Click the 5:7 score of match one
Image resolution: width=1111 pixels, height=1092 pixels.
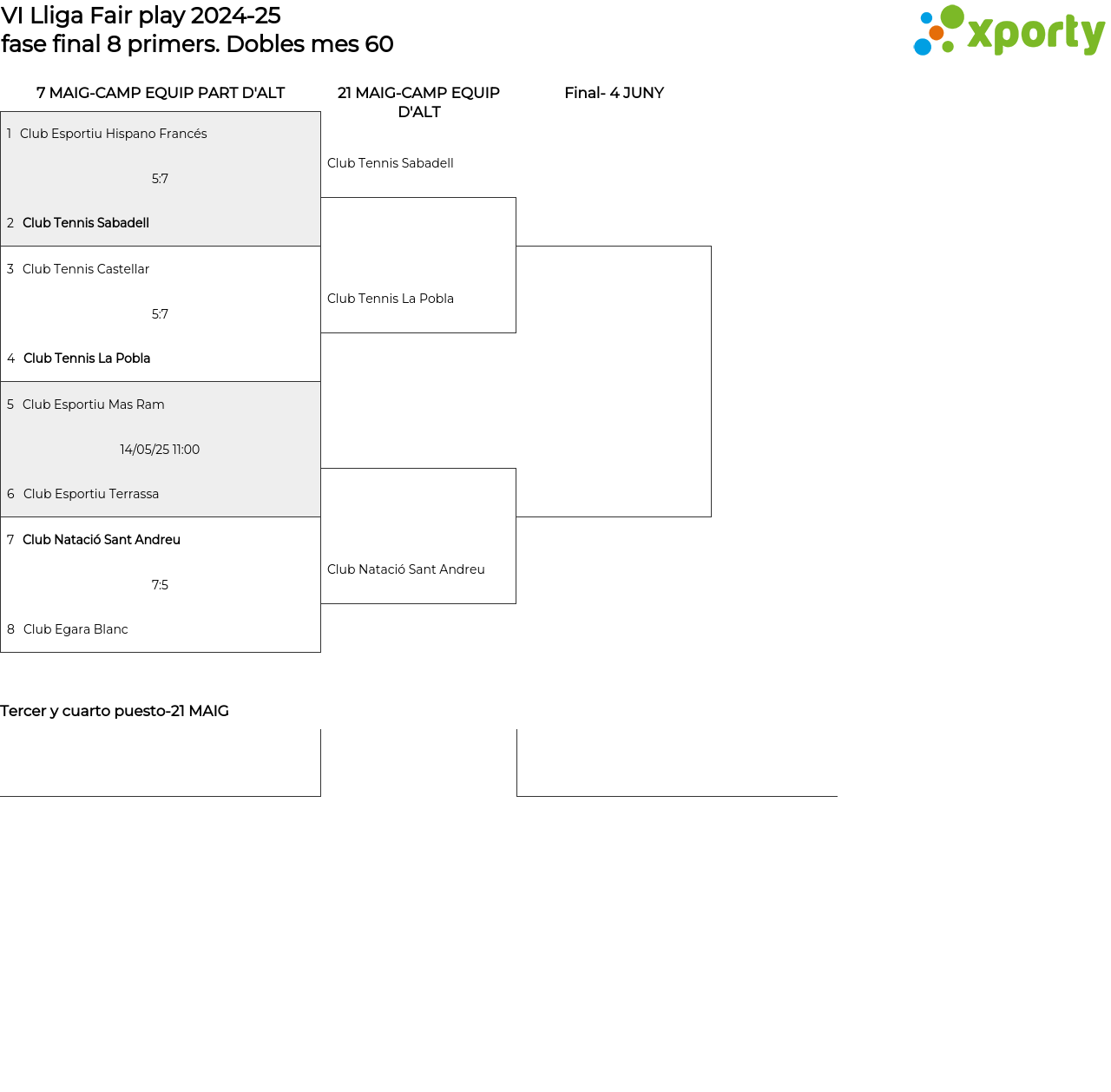[x=160, y=179]
